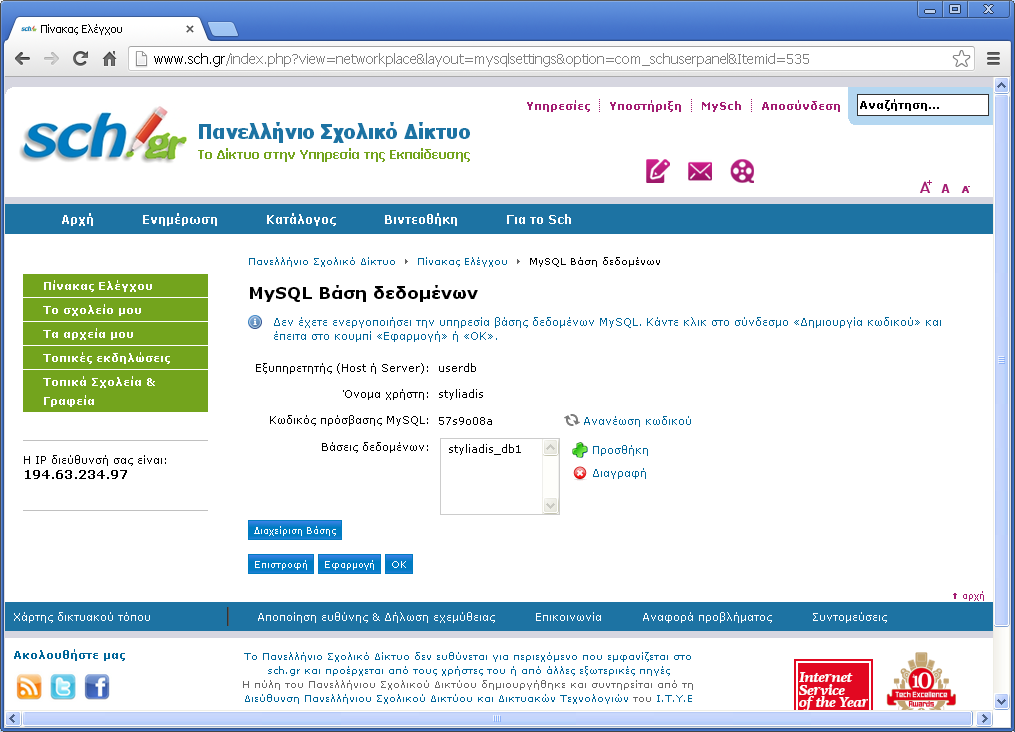
Task: Open Επικοινωνία footer link
Action: (568, 617)
